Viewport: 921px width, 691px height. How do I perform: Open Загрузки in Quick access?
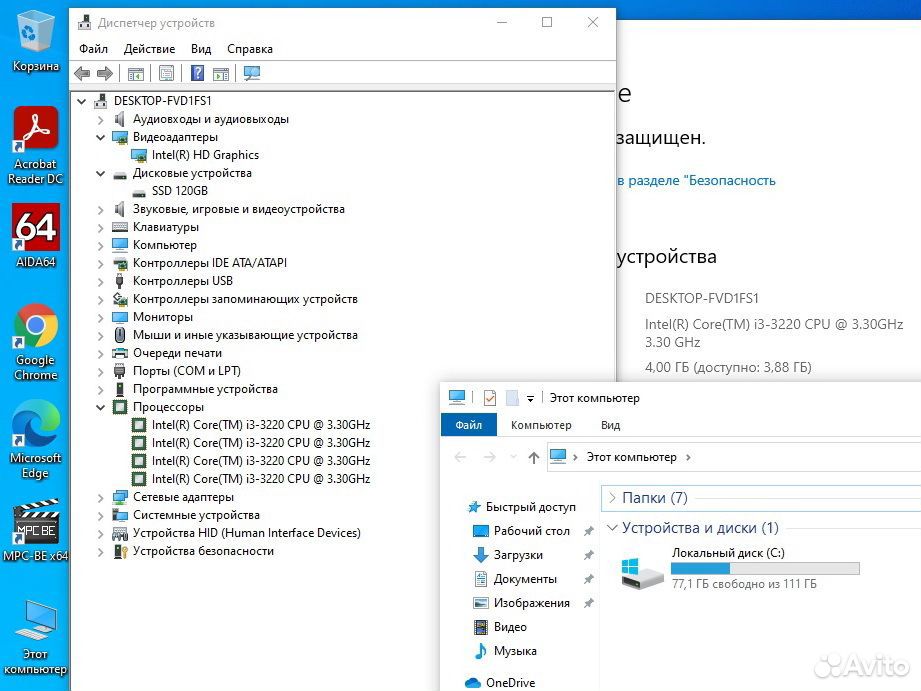click(x=518, y=555)
